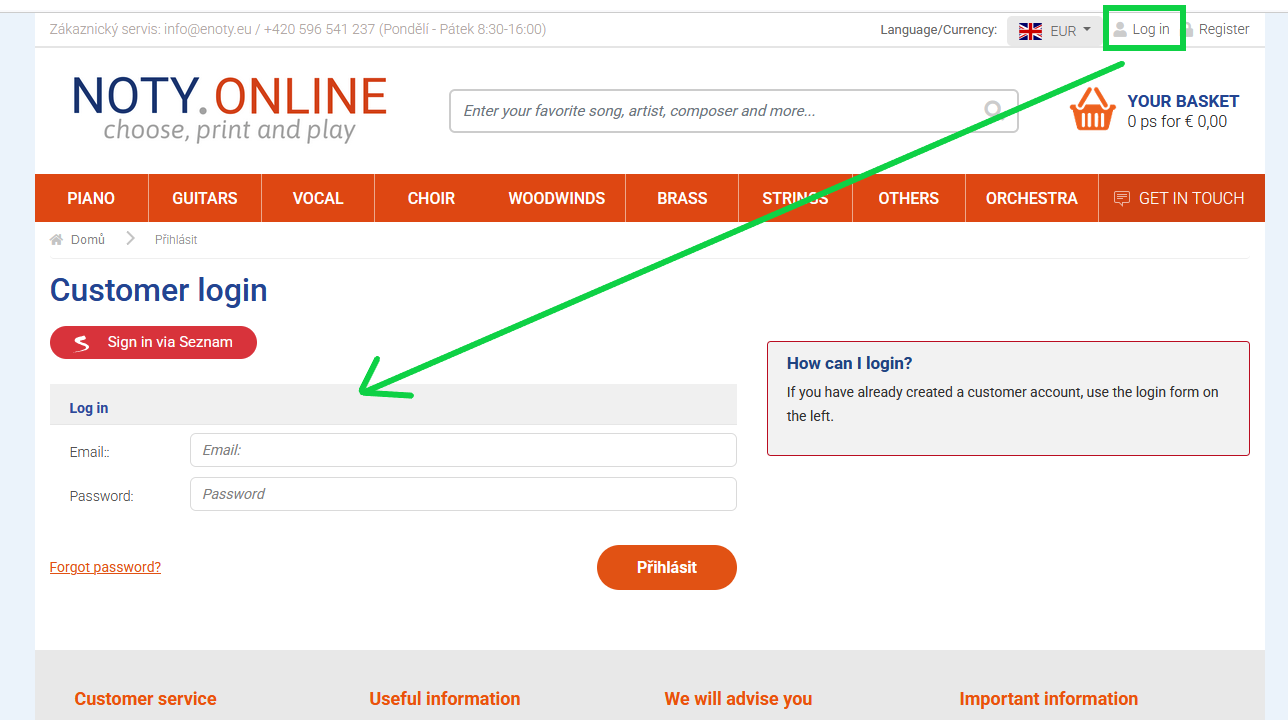Open the Piano menu
Image resolution: width=1288 pixels, height=720 pixels.
coord(91,198)
